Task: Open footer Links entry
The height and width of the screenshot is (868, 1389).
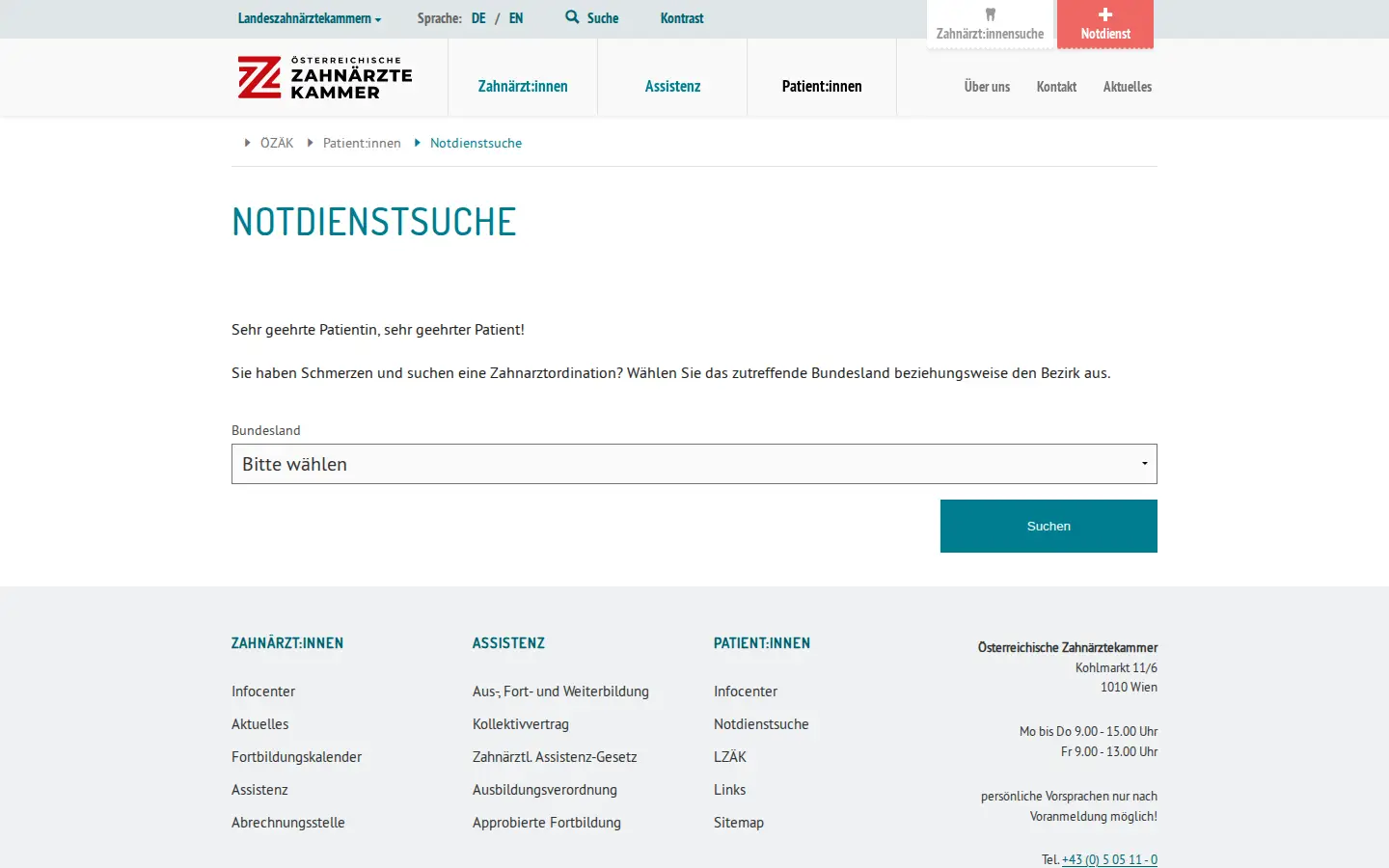Action: tap(729, 790)
